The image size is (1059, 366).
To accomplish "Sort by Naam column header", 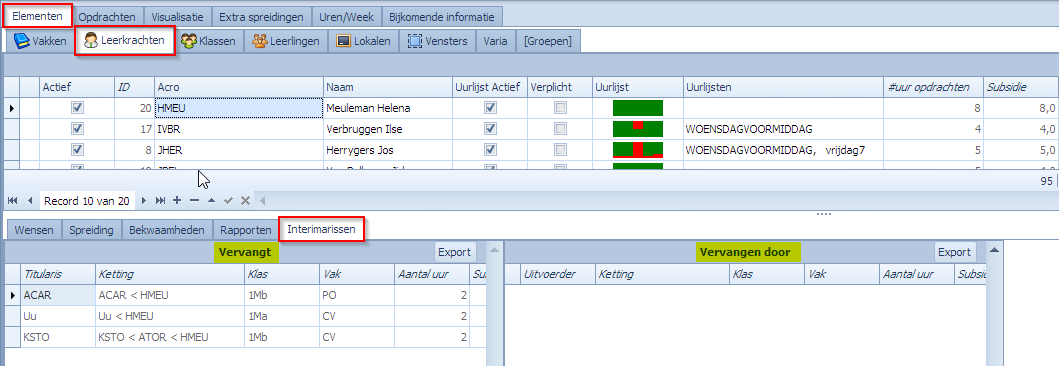I will tap(388, 86).
